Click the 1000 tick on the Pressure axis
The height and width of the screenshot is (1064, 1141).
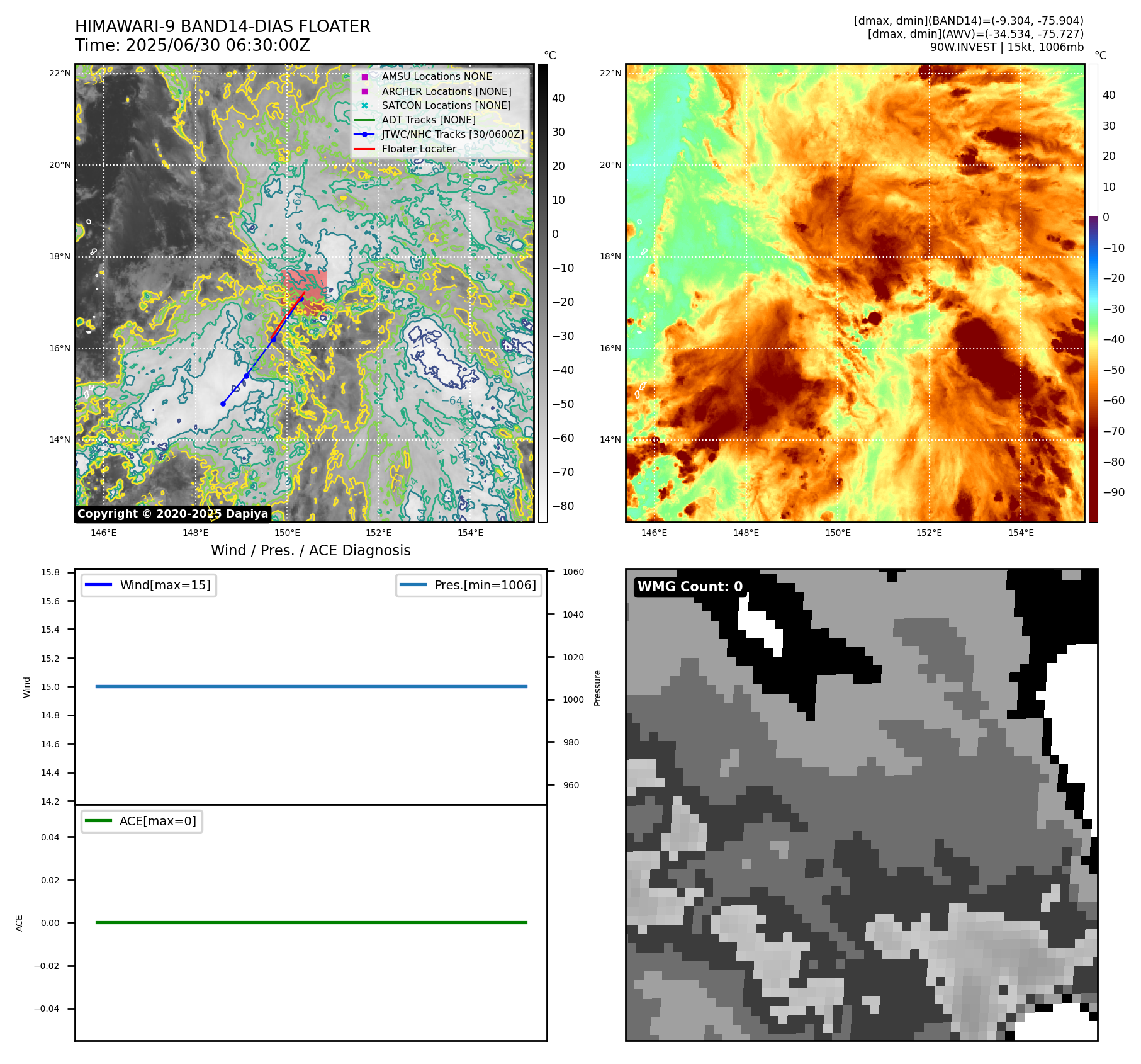573,699
